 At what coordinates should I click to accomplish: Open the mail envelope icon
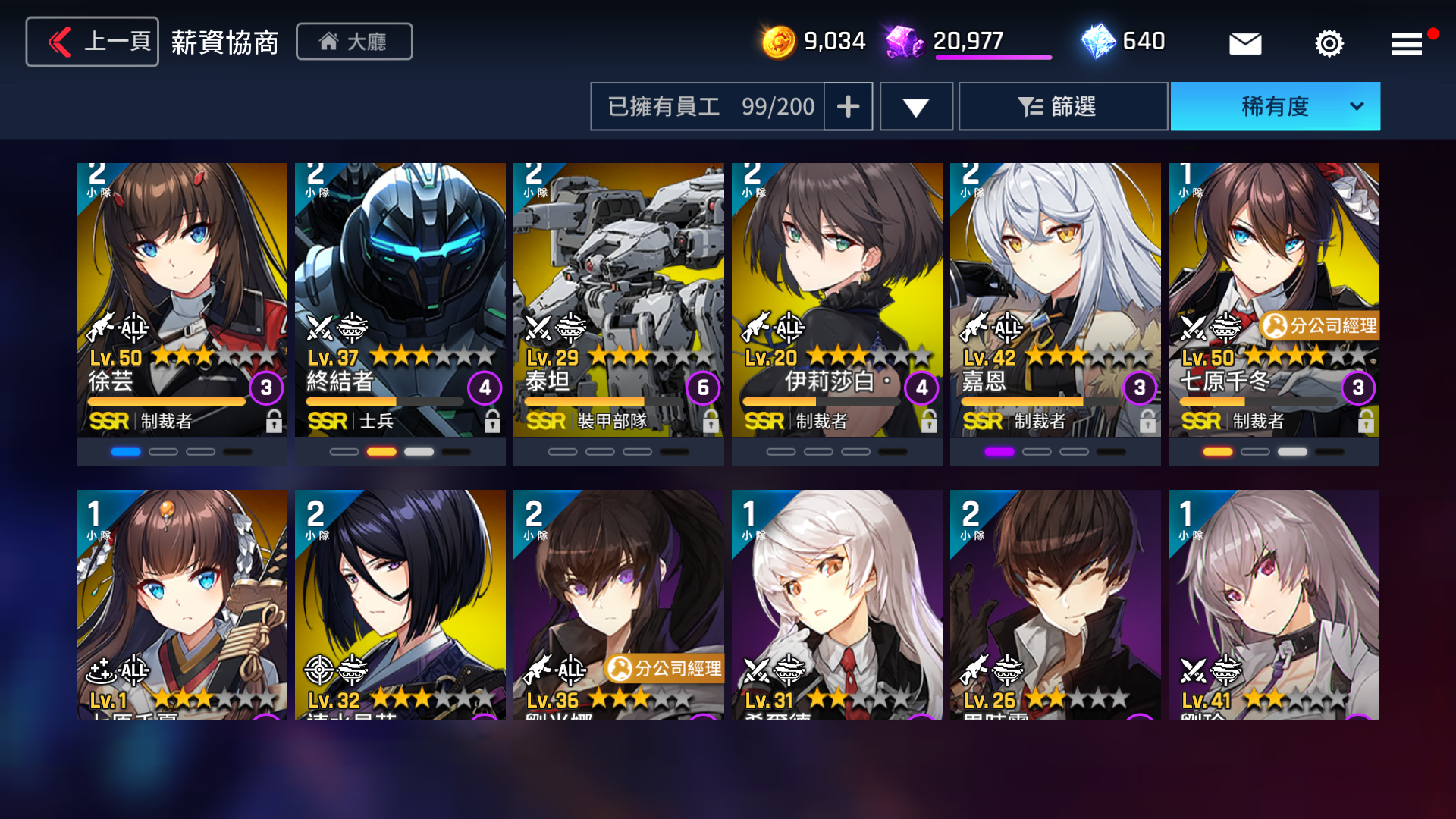tap(1245, 43)
